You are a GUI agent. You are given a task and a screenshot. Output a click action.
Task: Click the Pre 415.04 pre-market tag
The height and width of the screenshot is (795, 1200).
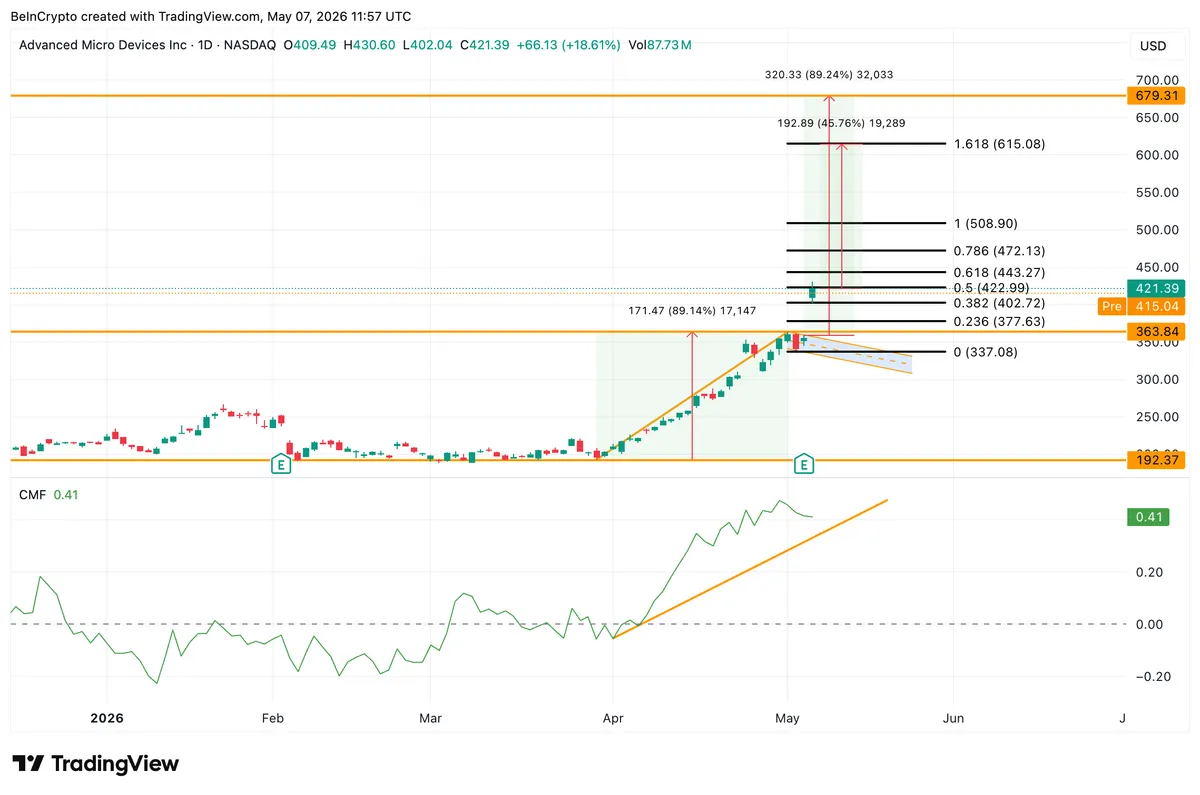coord(1142,306)
